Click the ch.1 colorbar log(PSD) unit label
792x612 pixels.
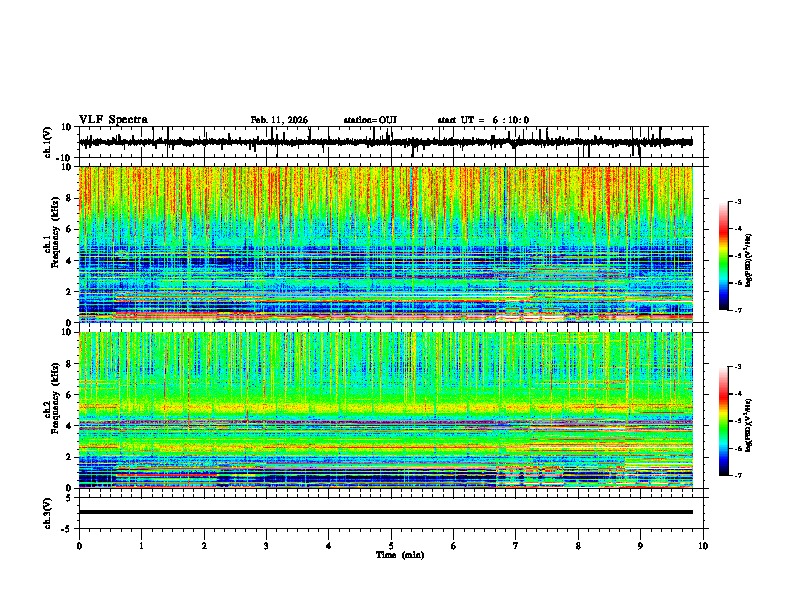[749, 260]
